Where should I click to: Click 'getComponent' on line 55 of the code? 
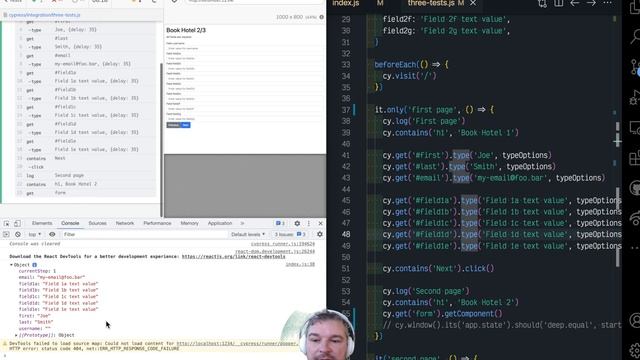tap(468, 314)
